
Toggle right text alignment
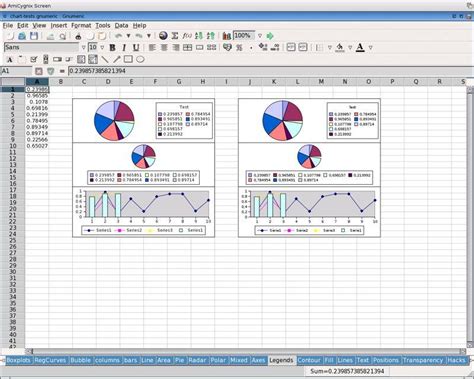tap(176, 48)
